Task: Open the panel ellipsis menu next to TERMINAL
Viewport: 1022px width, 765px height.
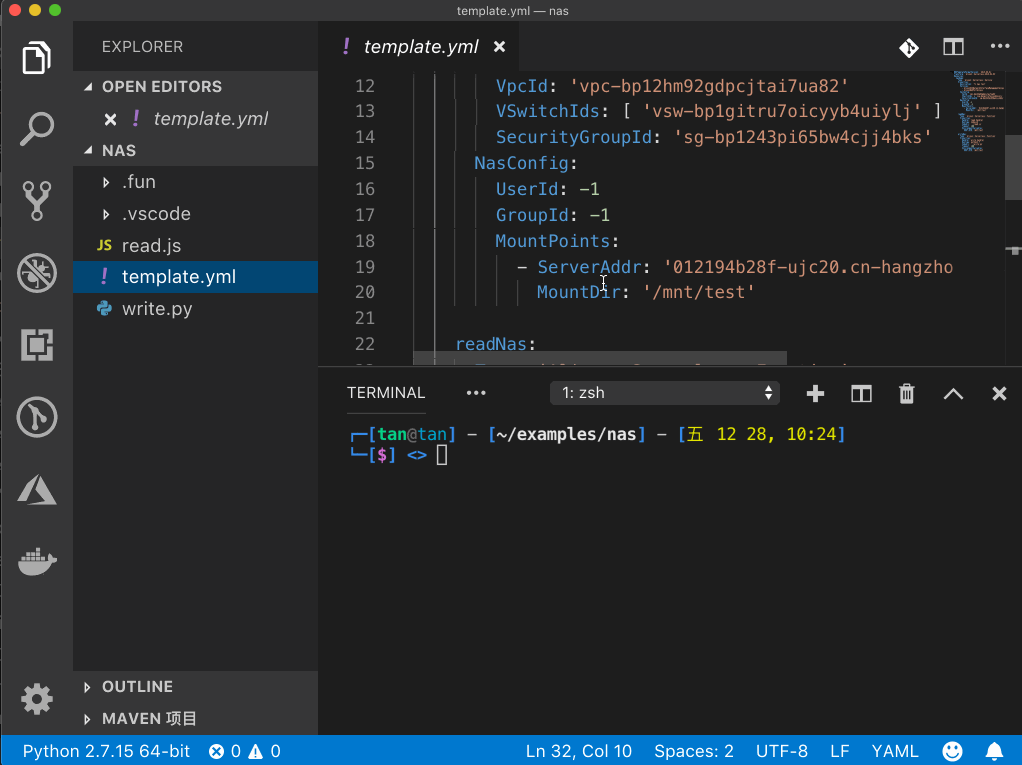Action: [476, 393]
